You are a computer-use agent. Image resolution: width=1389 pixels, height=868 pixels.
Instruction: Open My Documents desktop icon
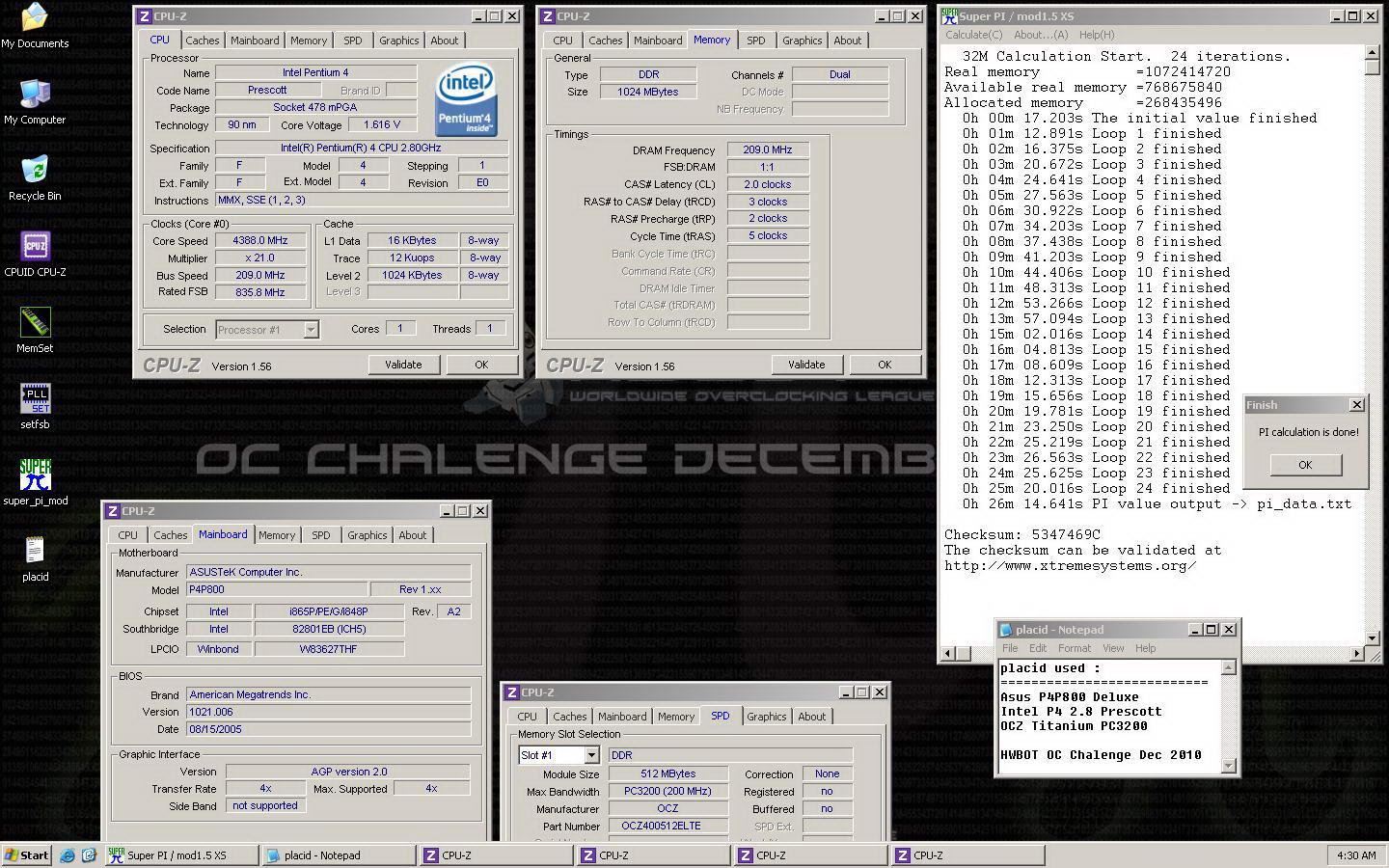coord(35,26)
